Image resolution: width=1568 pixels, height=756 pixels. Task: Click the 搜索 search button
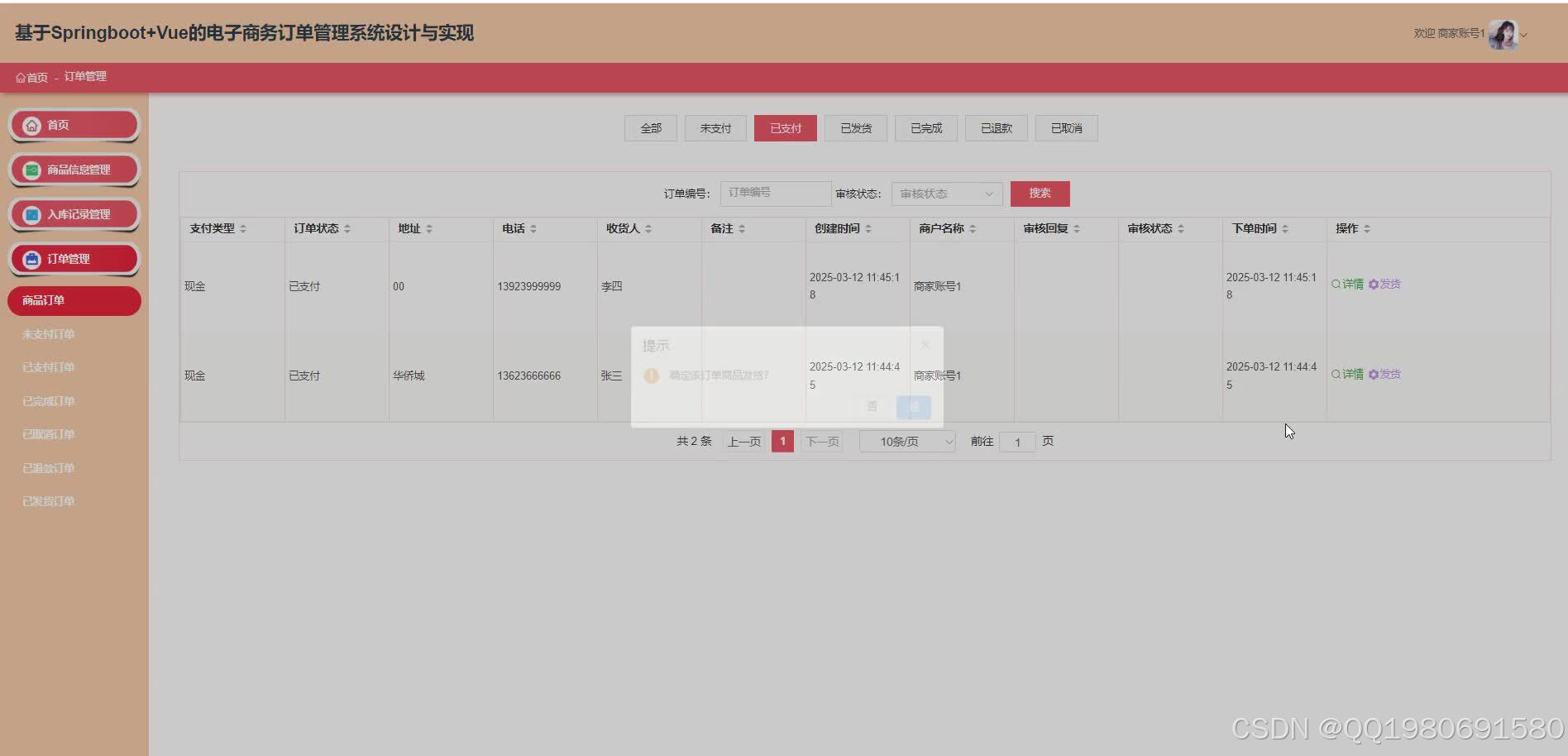click(x=1040, y=193)
